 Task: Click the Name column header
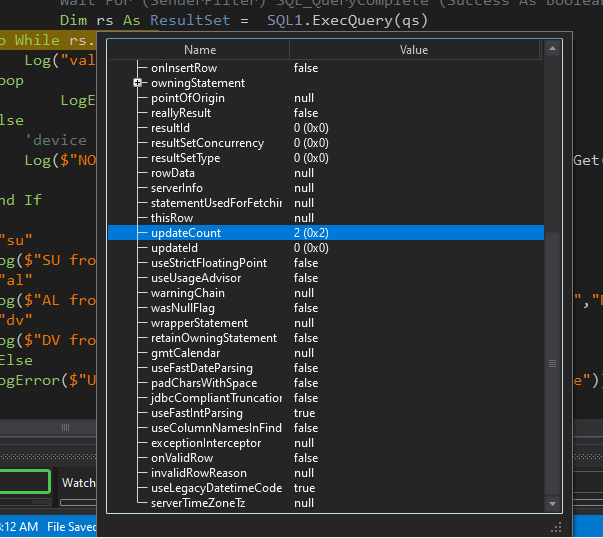pyautogui.click(x=200, y=50)
